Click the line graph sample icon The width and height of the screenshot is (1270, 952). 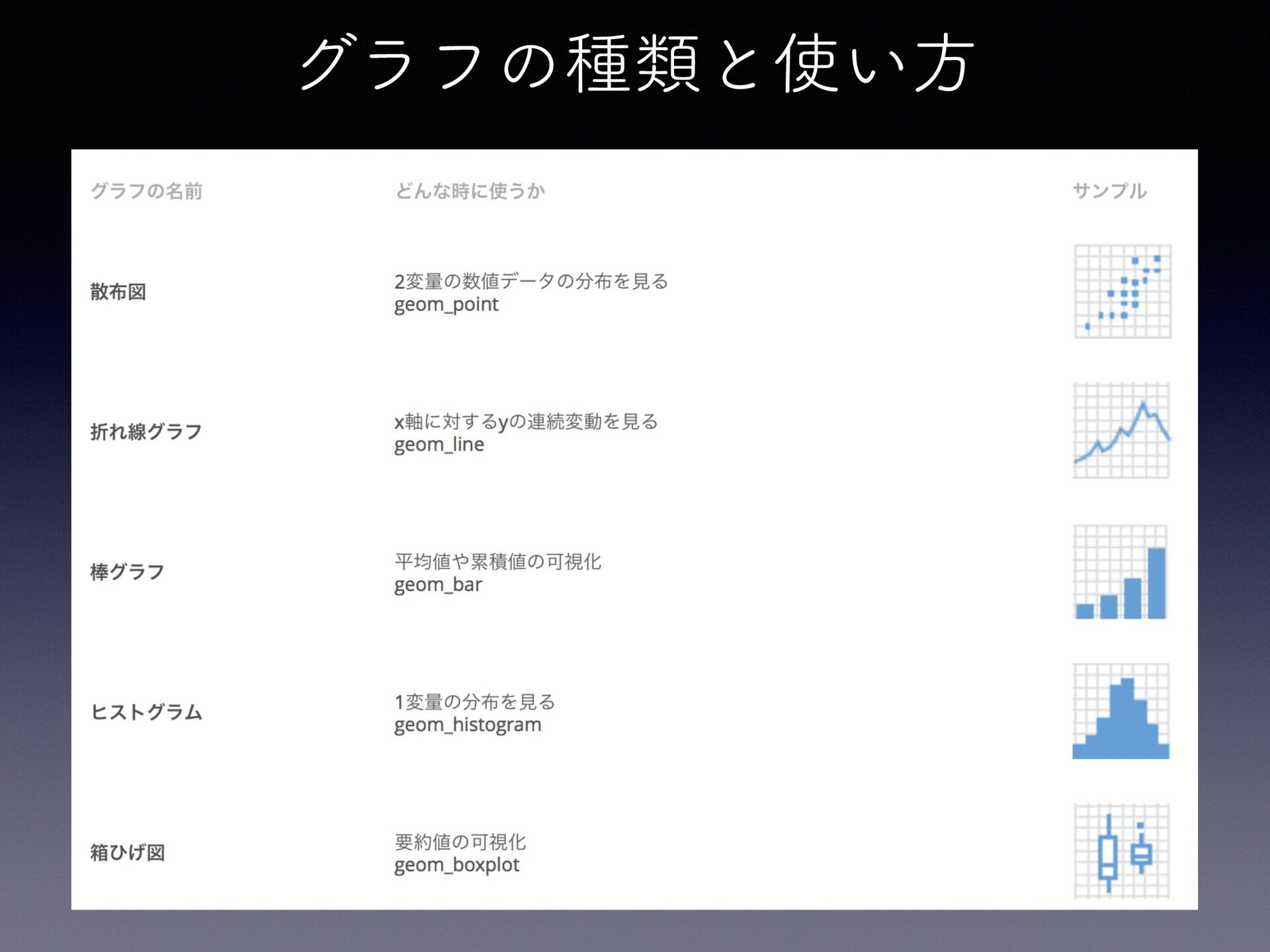(x=1121, y=430)
